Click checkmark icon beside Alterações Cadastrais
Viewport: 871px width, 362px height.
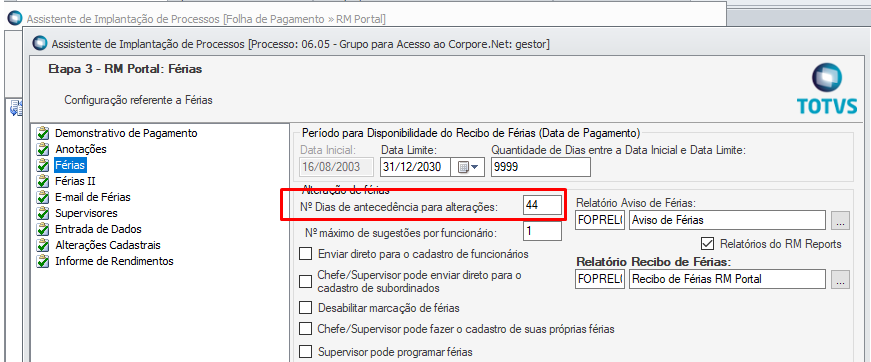pyautogui.click(x=42, y=246)
